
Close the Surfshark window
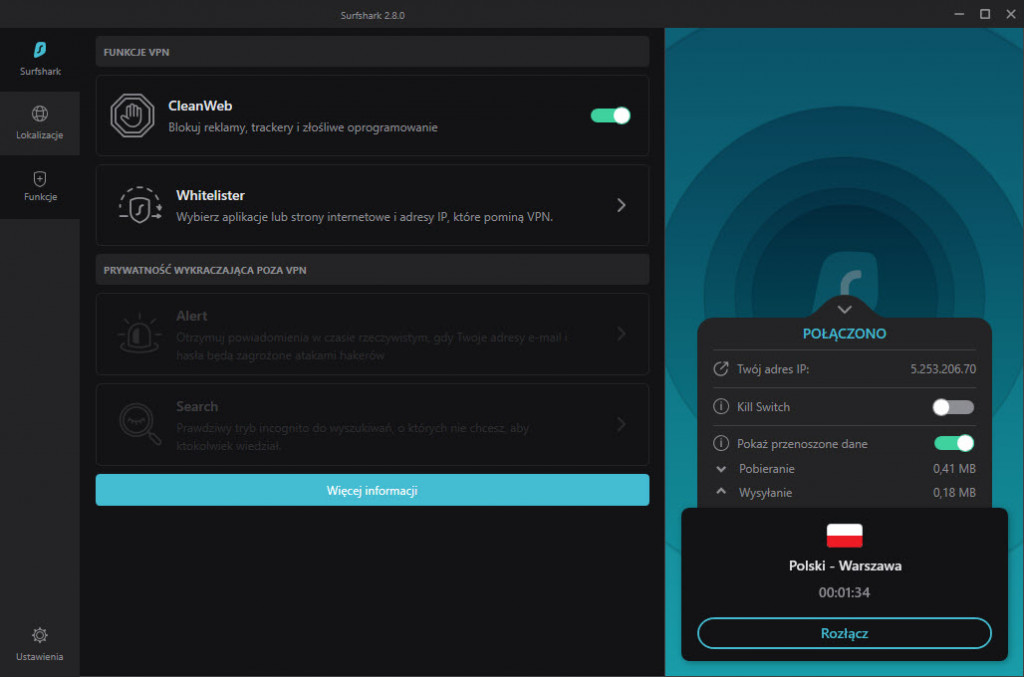click(1010, 14)
